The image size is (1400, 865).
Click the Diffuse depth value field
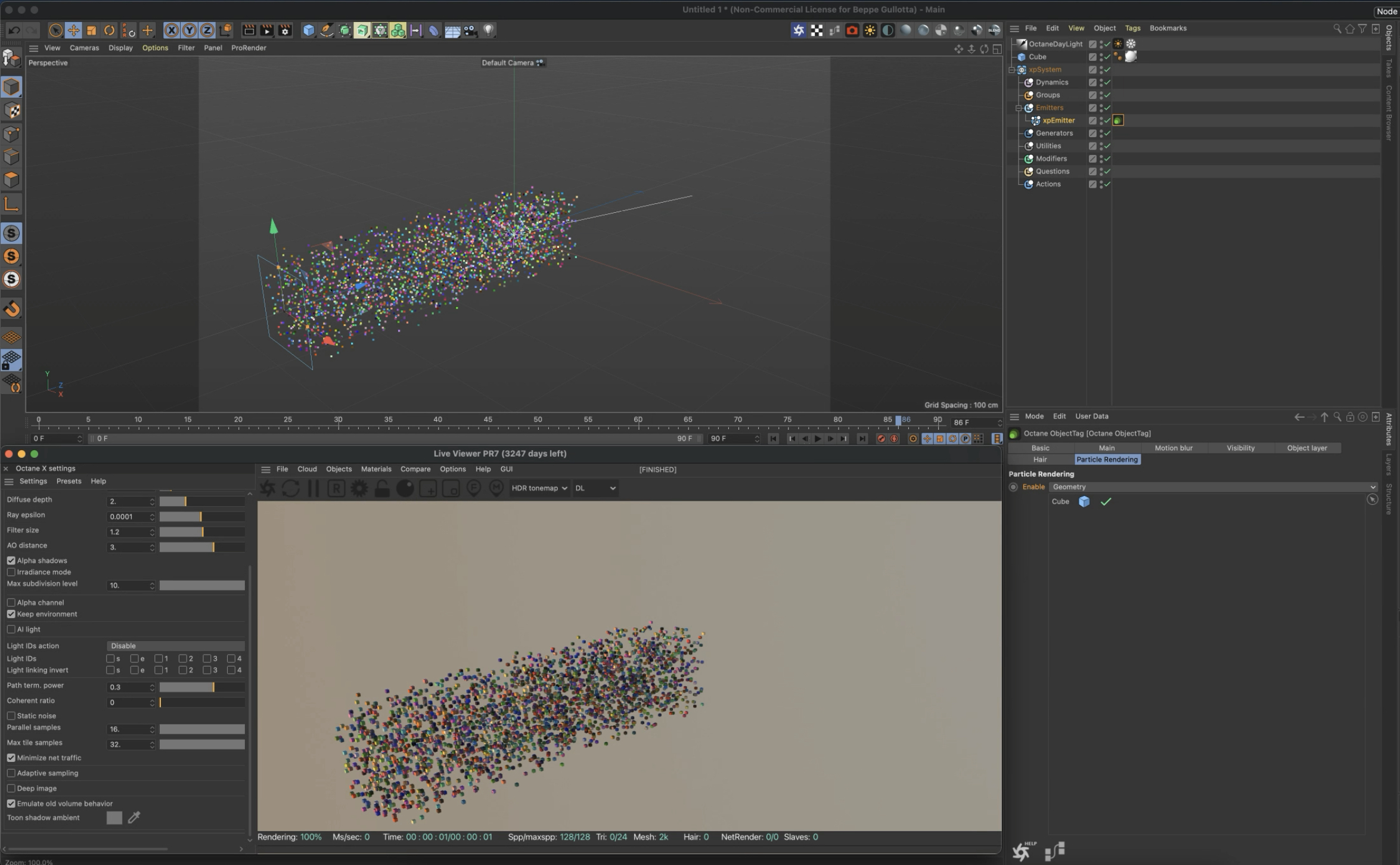[128, 501]
